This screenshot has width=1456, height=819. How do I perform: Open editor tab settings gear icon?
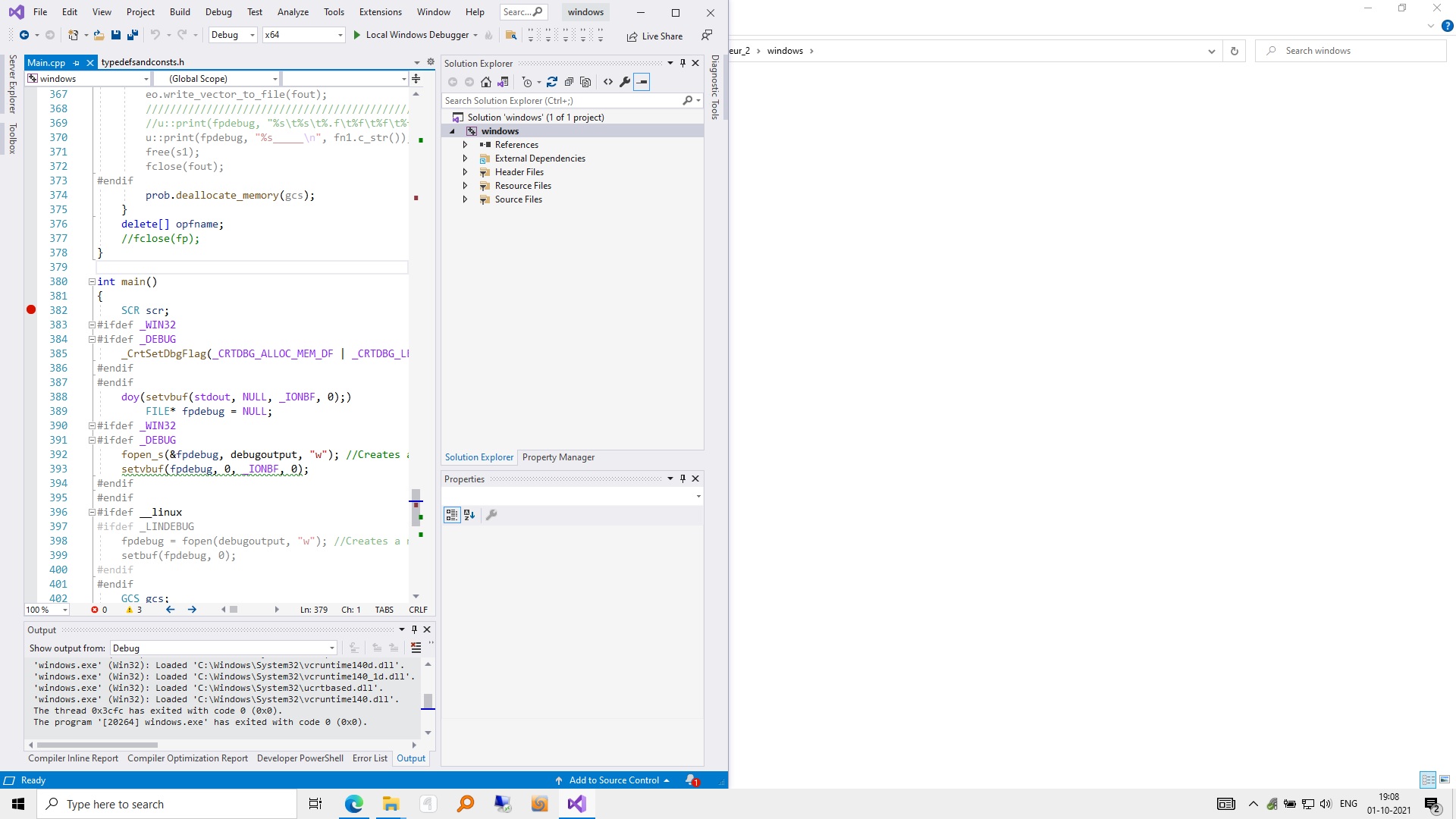(431, 62)
